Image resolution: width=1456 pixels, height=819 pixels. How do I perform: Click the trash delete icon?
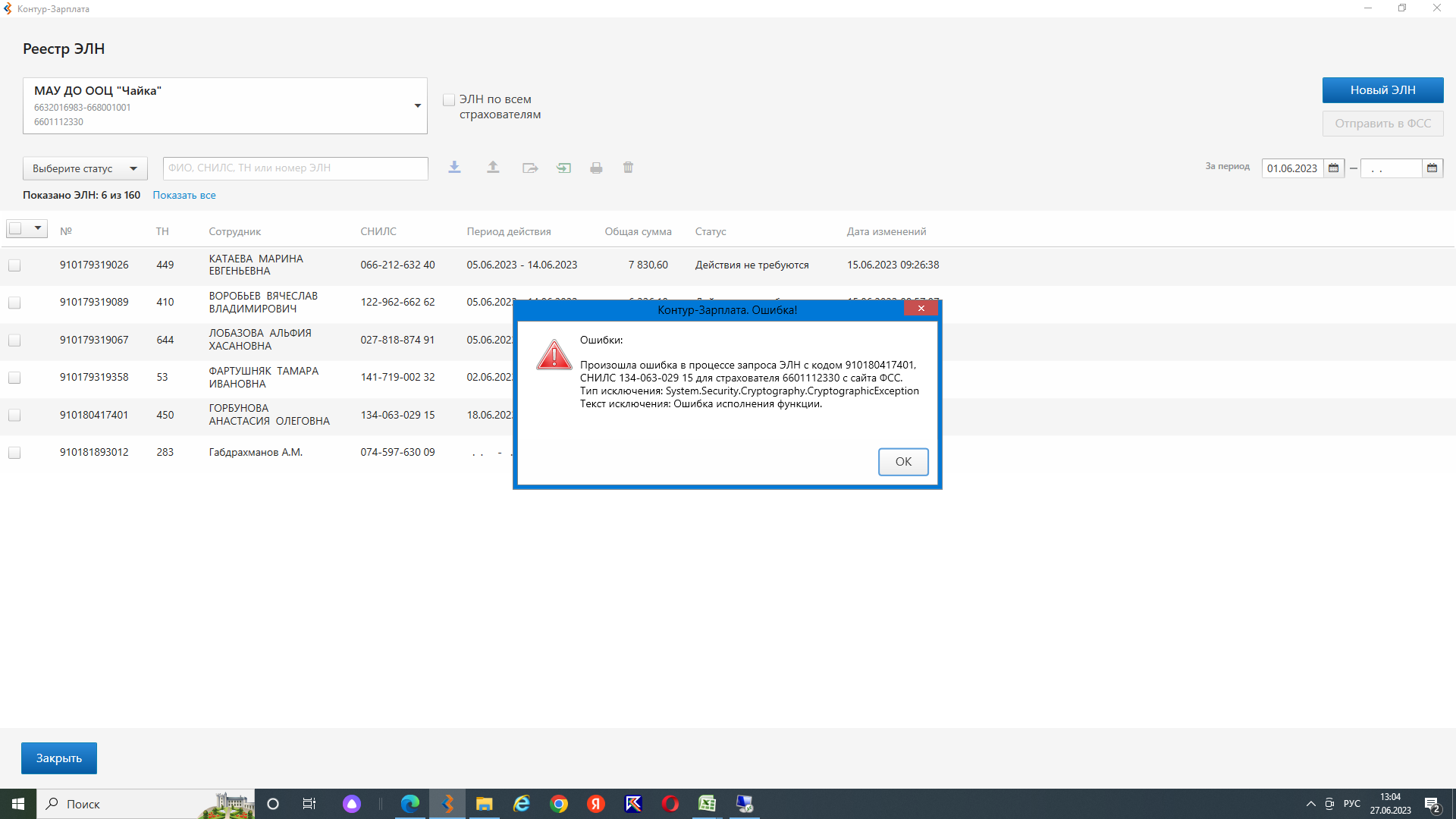pyautogui.click(x=628, y=168)
